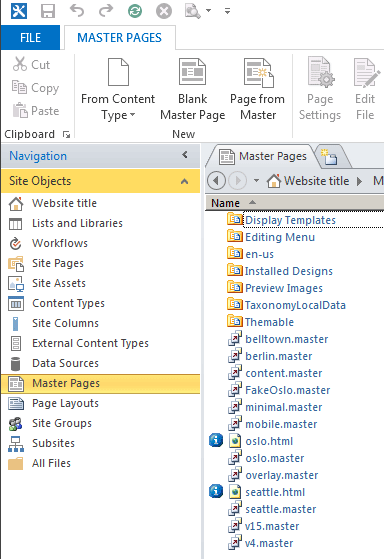This screenshot has height=559, width=384.
Task: Select the en-us folder
Action: point(251,254)
